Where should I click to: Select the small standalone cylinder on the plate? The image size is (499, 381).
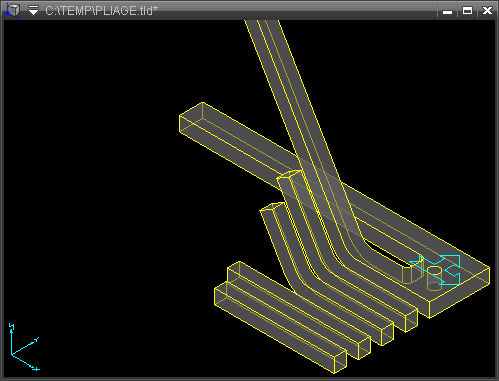pos(434,278)
